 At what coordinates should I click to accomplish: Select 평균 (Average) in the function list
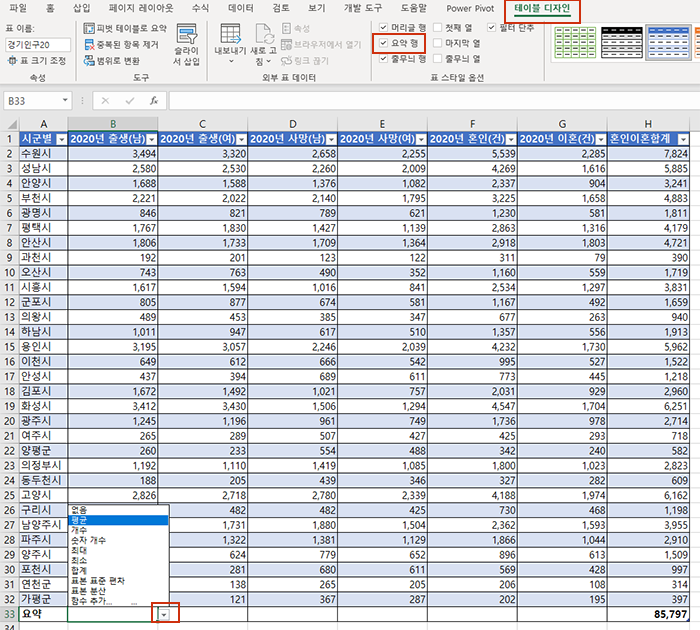(118, 520)
